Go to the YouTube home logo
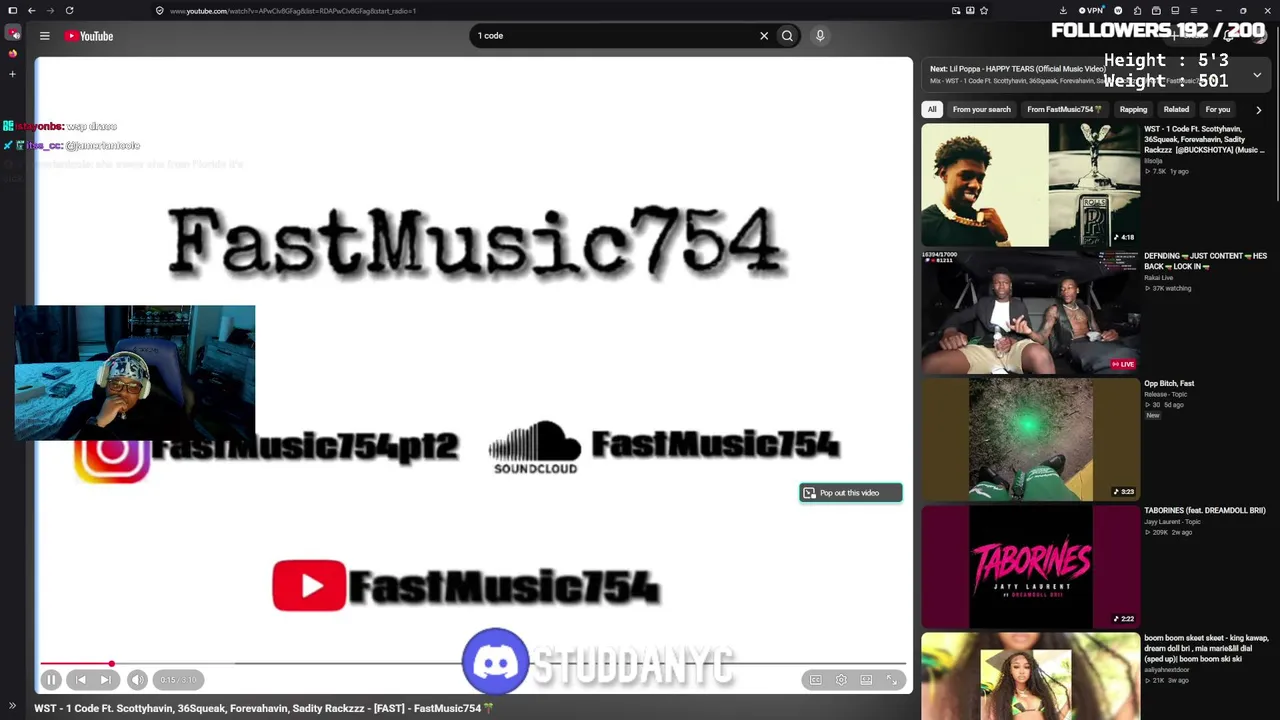 (x=89, y=36)
